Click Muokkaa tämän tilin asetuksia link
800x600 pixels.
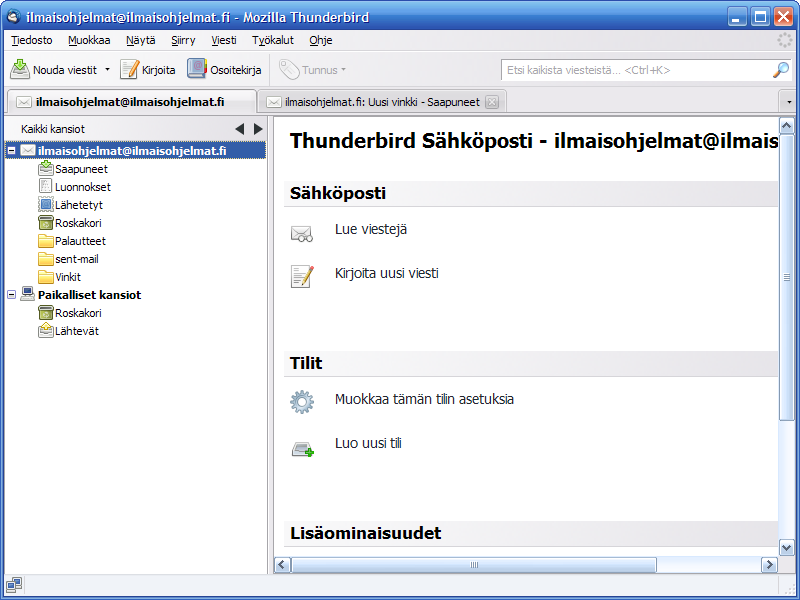(424, 399)
